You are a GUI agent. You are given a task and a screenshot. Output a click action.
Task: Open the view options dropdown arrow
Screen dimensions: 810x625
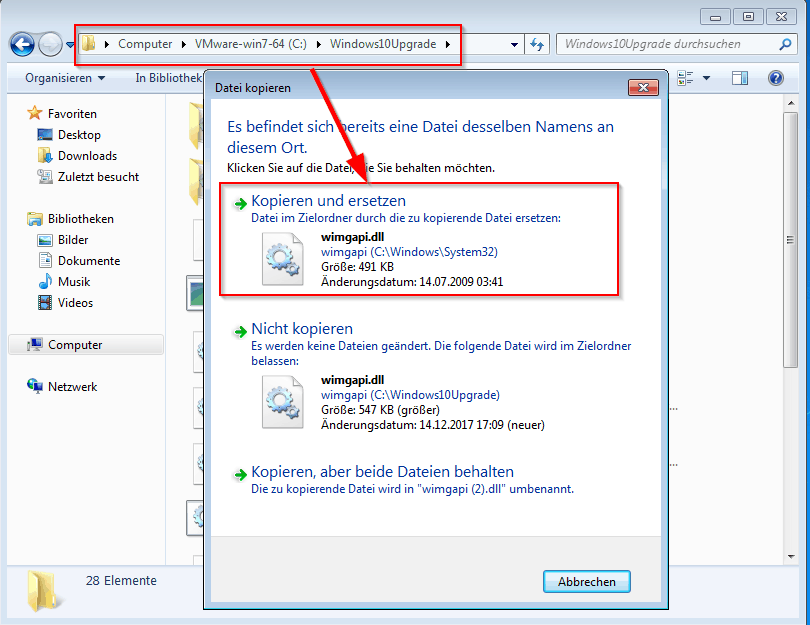[x=706, y=78]
